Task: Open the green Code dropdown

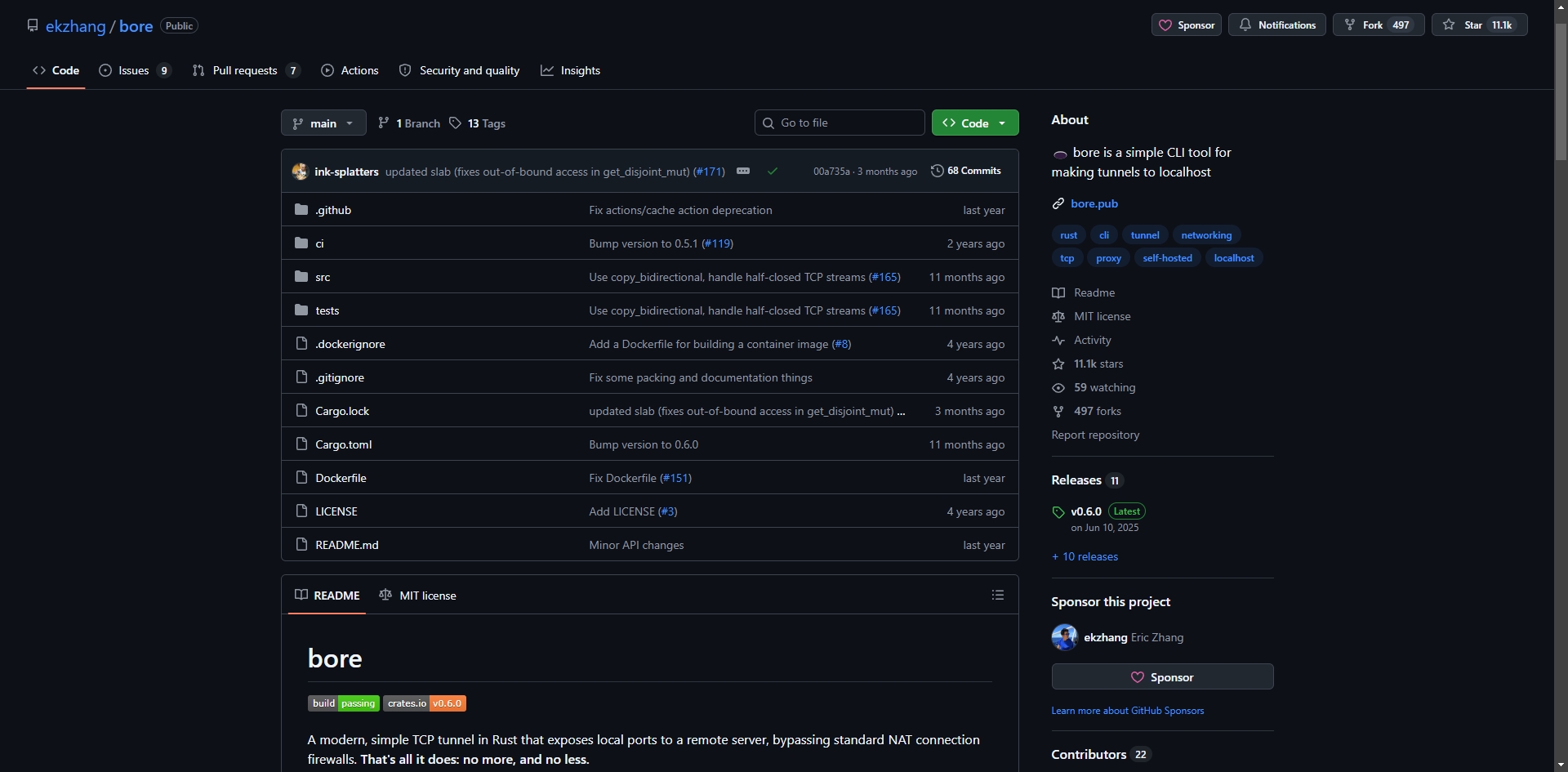Action: click(x=975, y=123)
